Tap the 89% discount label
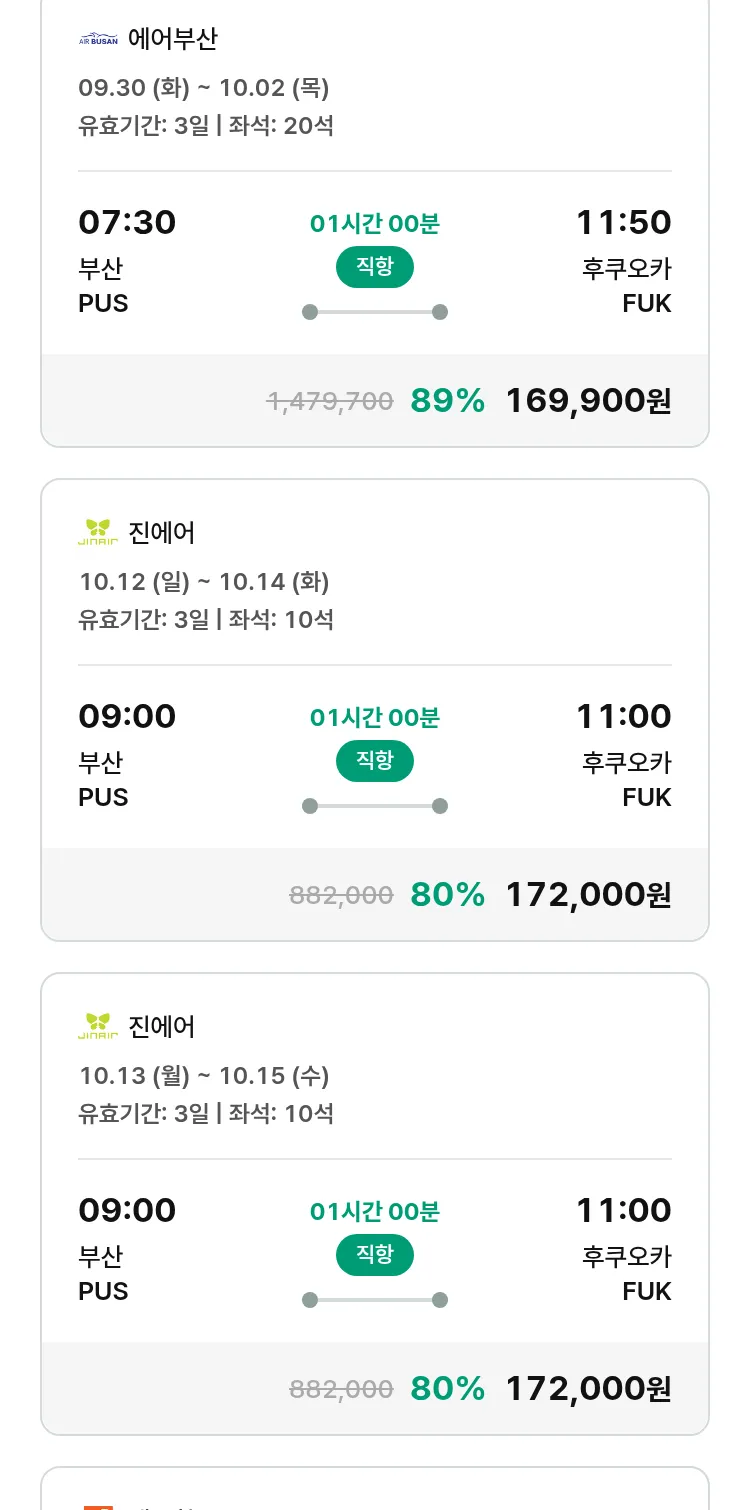The height and width of the screenshot is (1510, 750). [447, 401]
